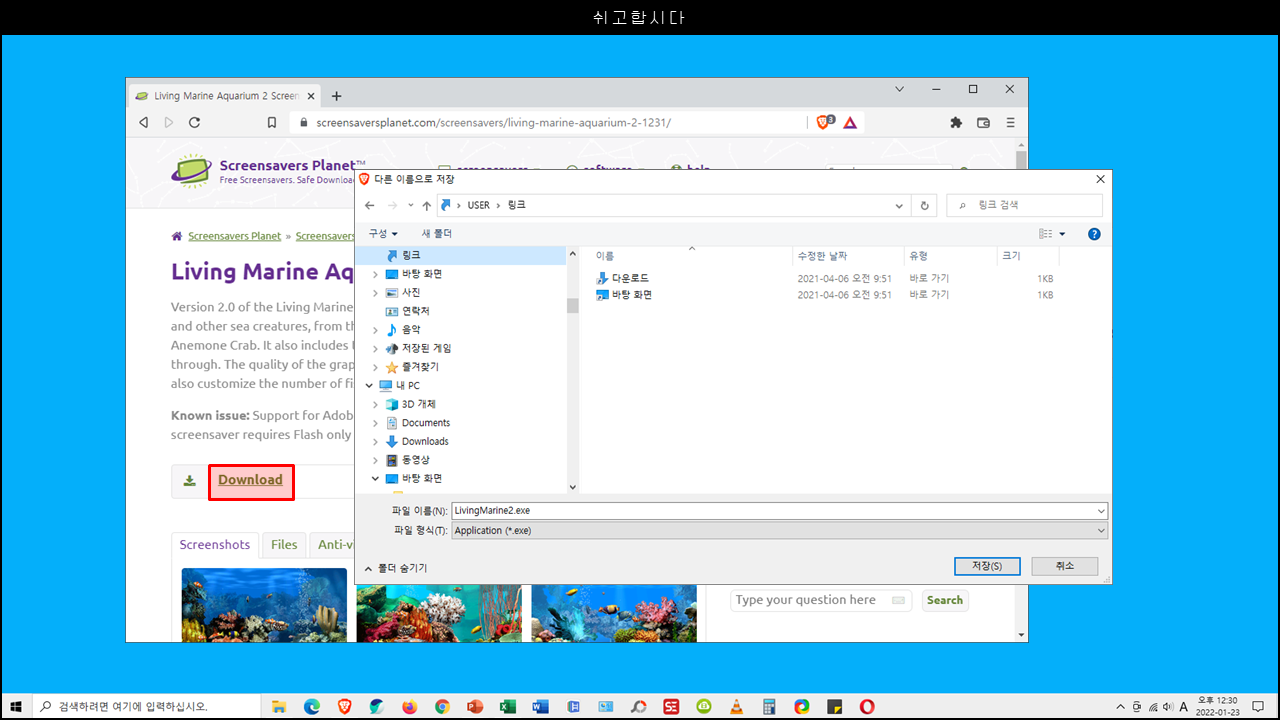
Task: Open view options dropdown arrow
Action: pos(1062,234)
